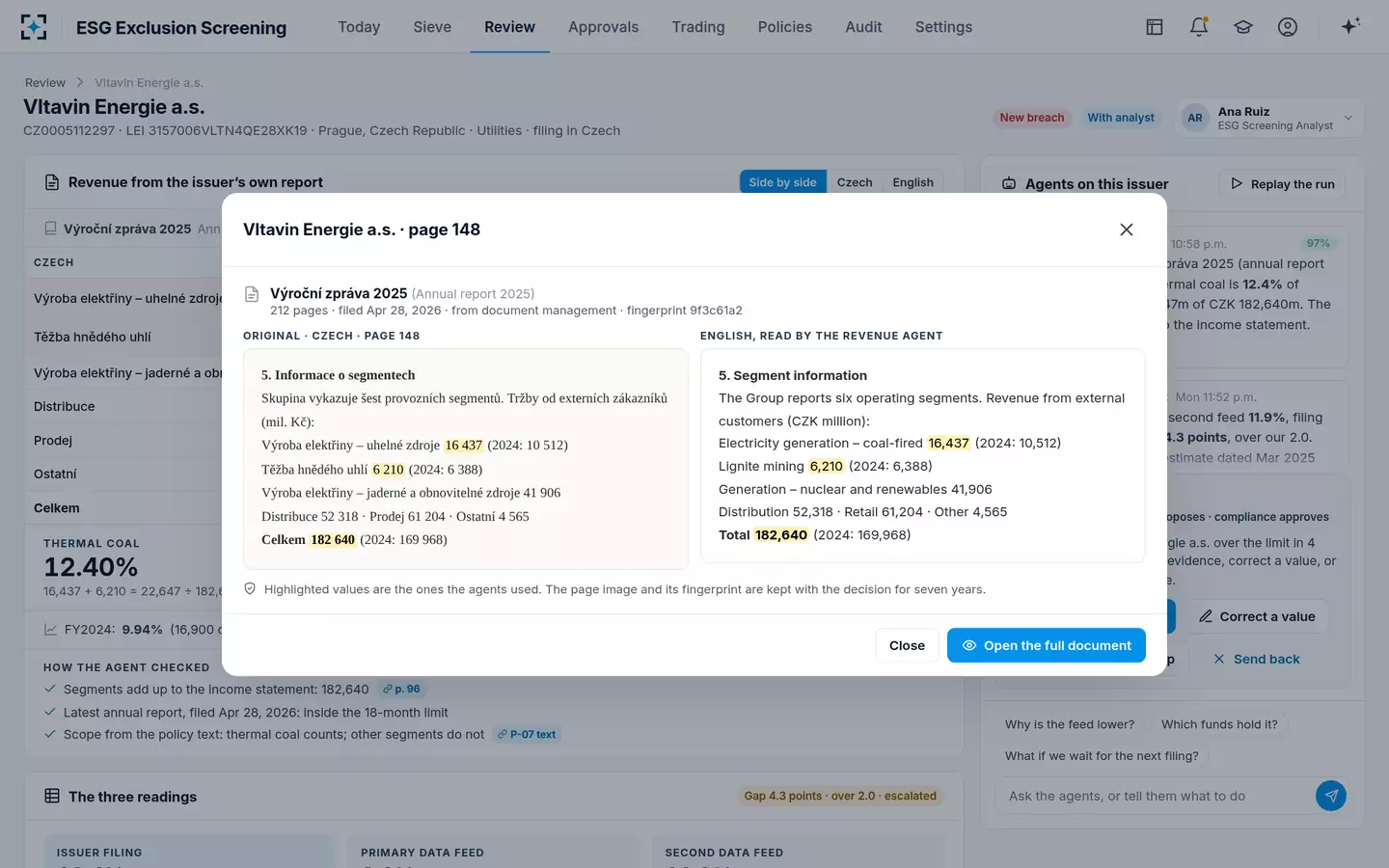The width and height of the screenshot is (1389, 868).
Task: Open the user account profile icon
Action: pos(1288,27)
